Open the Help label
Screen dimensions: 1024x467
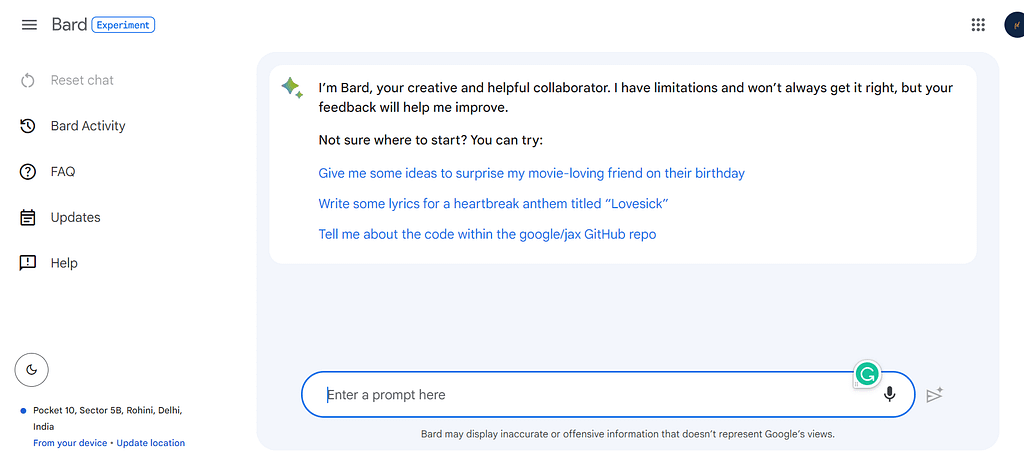tap(64, 263)
